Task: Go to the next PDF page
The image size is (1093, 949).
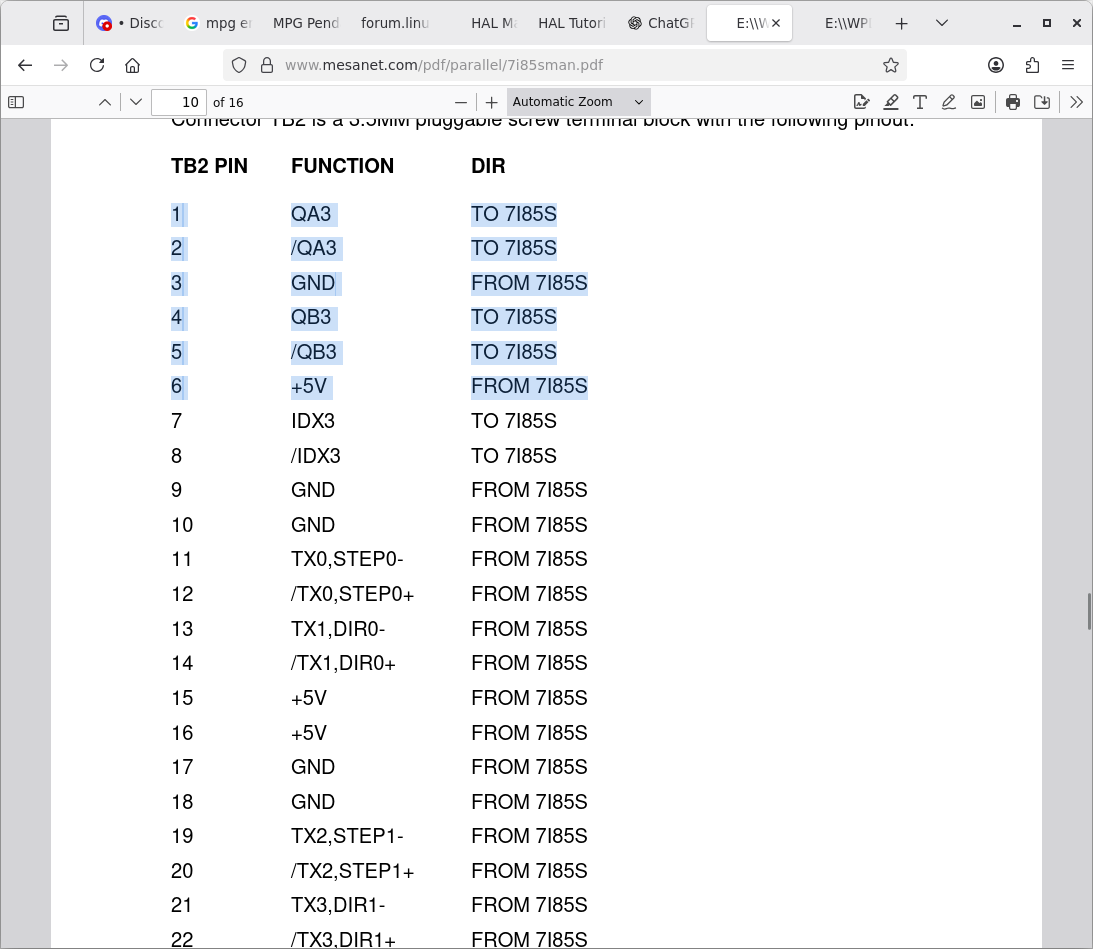Action: click(x=136, y=102)
